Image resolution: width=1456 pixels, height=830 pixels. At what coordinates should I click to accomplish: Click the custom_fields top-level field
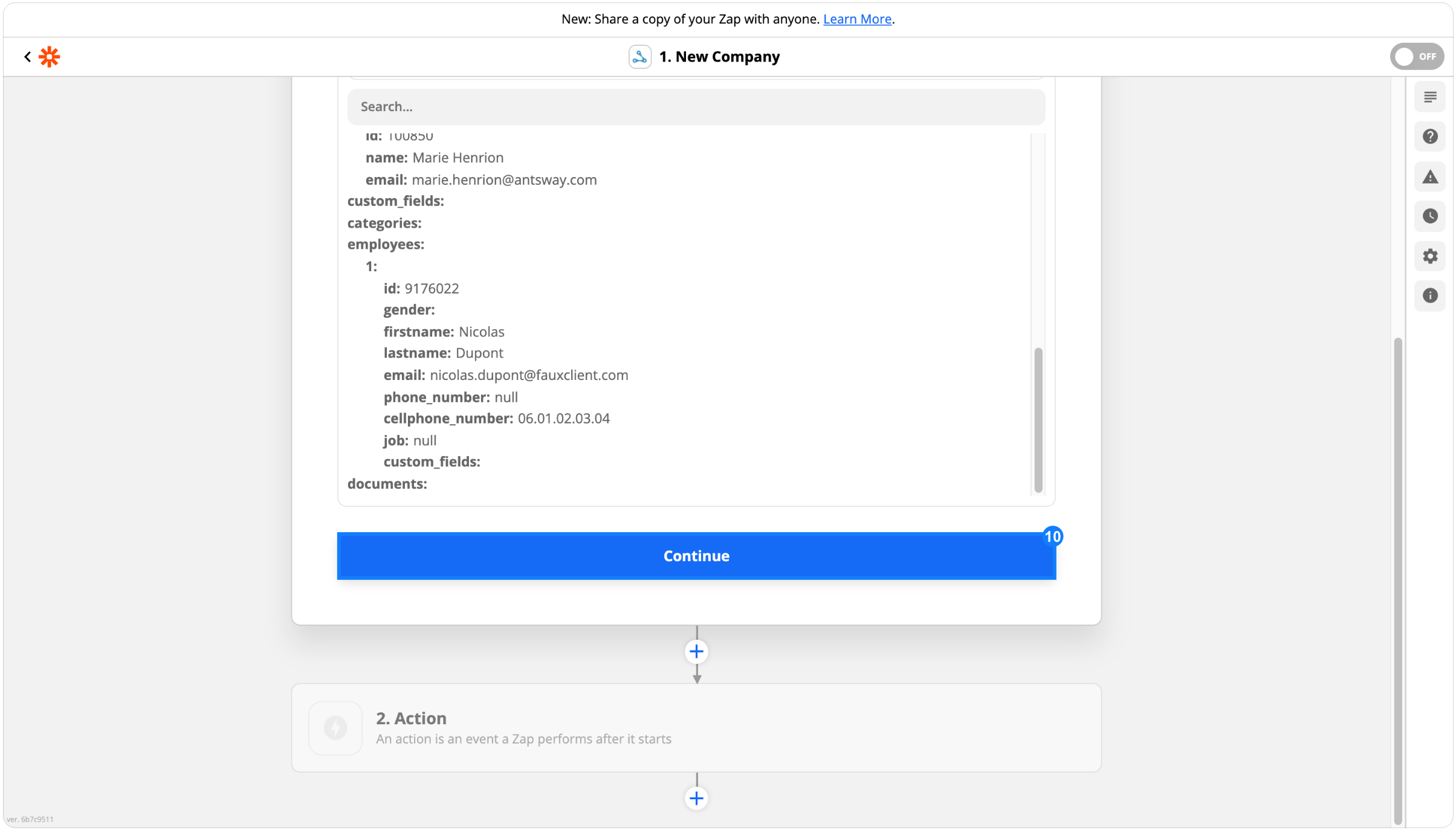pos(396,201)
